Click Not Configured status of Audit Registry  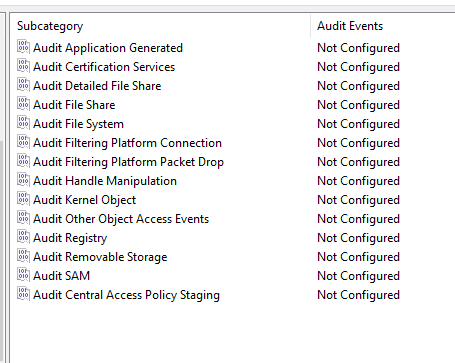click(x=358, y=238)
